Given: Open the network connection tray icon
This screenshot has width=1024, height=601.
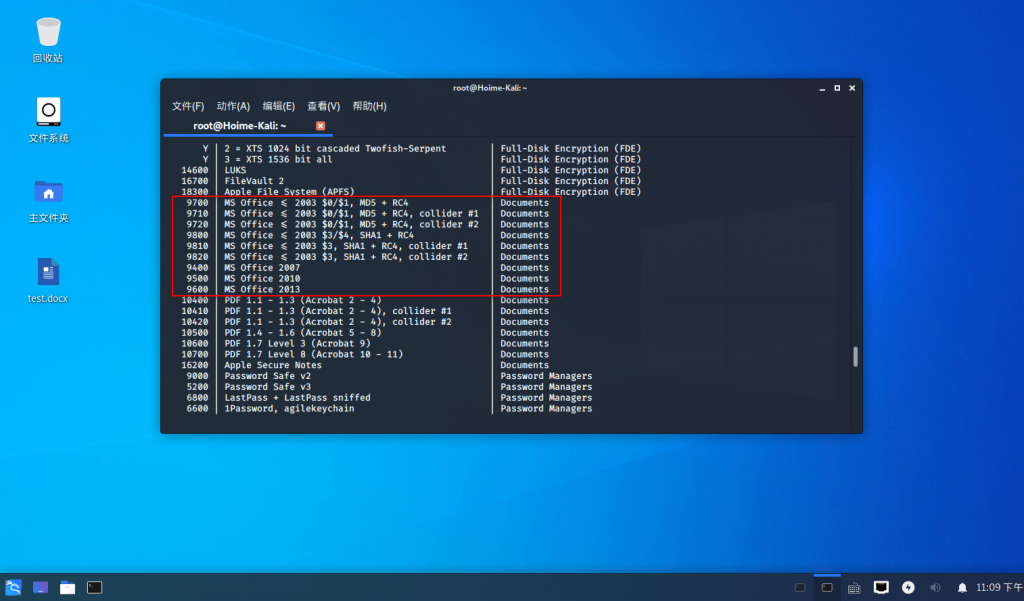Looking at the screenshot, I should 881,587.
